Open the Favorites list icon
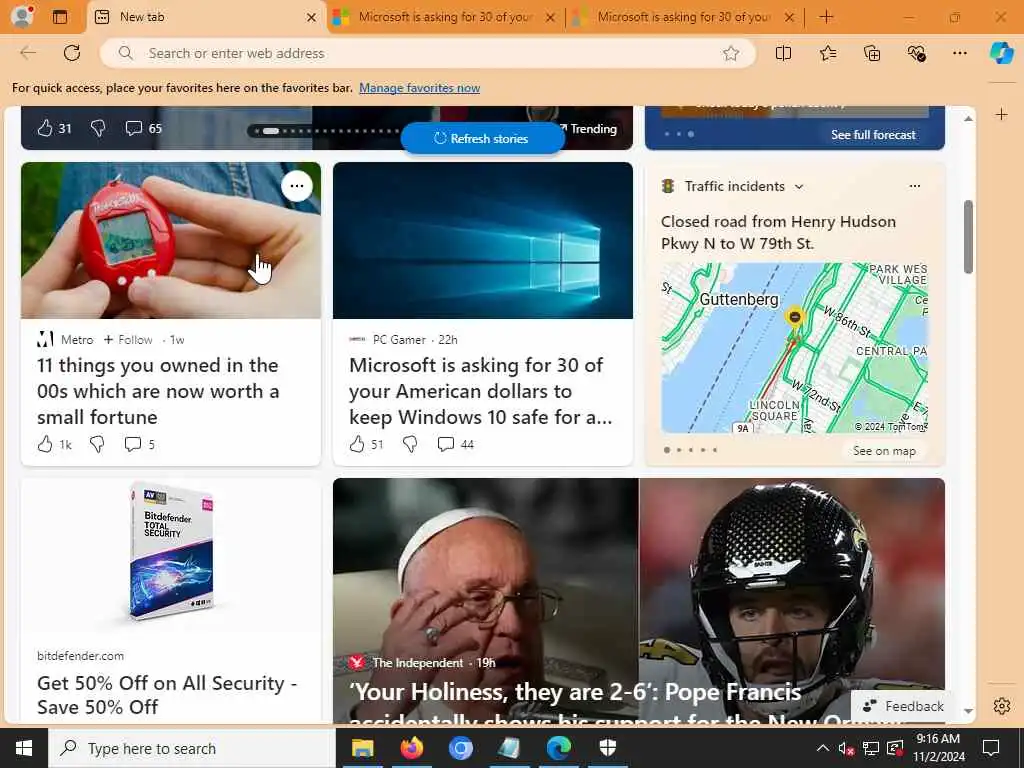Viewport: 1024px width, 768px height. [827, 54]
